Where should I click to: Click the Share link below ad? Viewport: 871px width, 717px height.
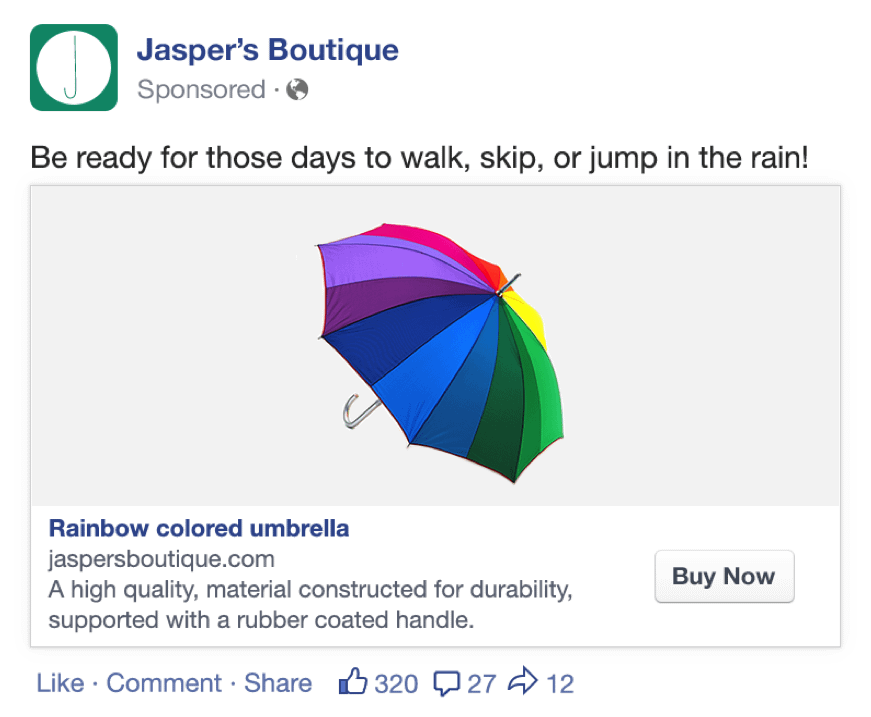point(278,683)
